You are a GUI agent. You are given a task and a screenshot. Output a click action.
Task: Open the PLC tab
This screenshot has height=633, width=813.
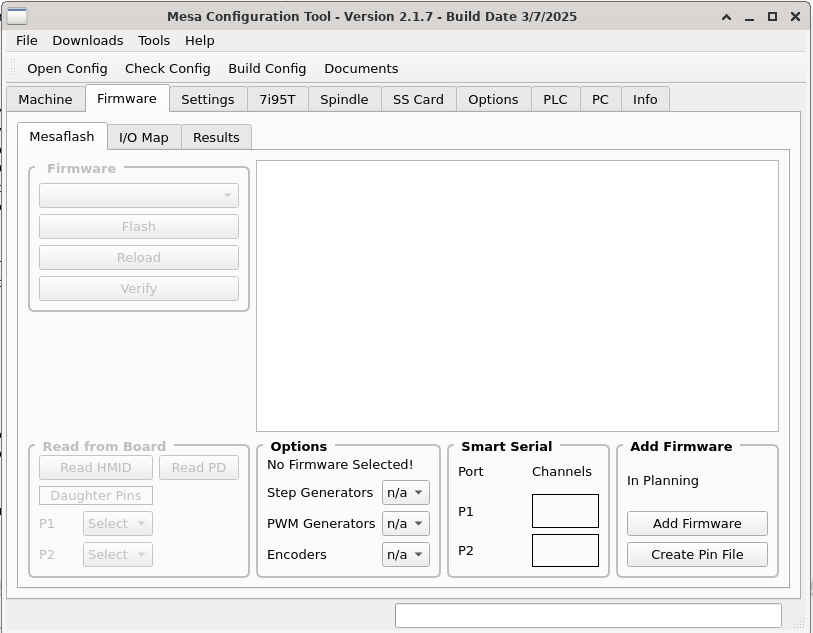(555, 99)
